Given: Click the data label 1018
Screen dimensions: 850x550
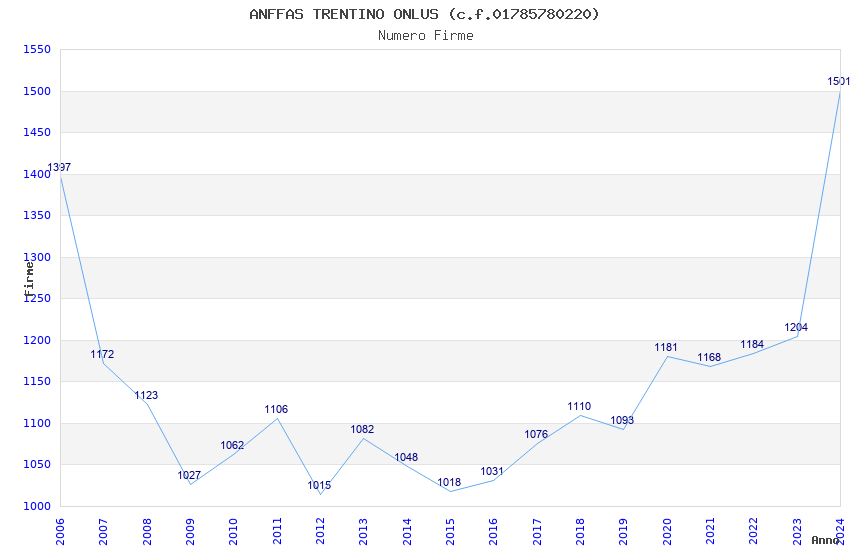Looking at the screenshot, I should click(x=449, y=482).
